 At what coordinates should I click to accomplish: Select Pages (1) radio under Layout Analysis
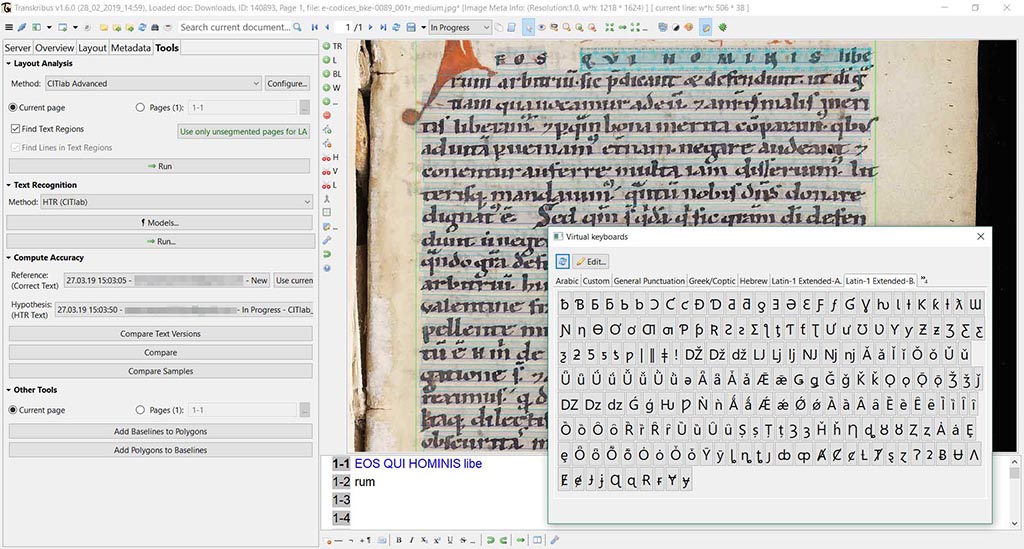140,107
